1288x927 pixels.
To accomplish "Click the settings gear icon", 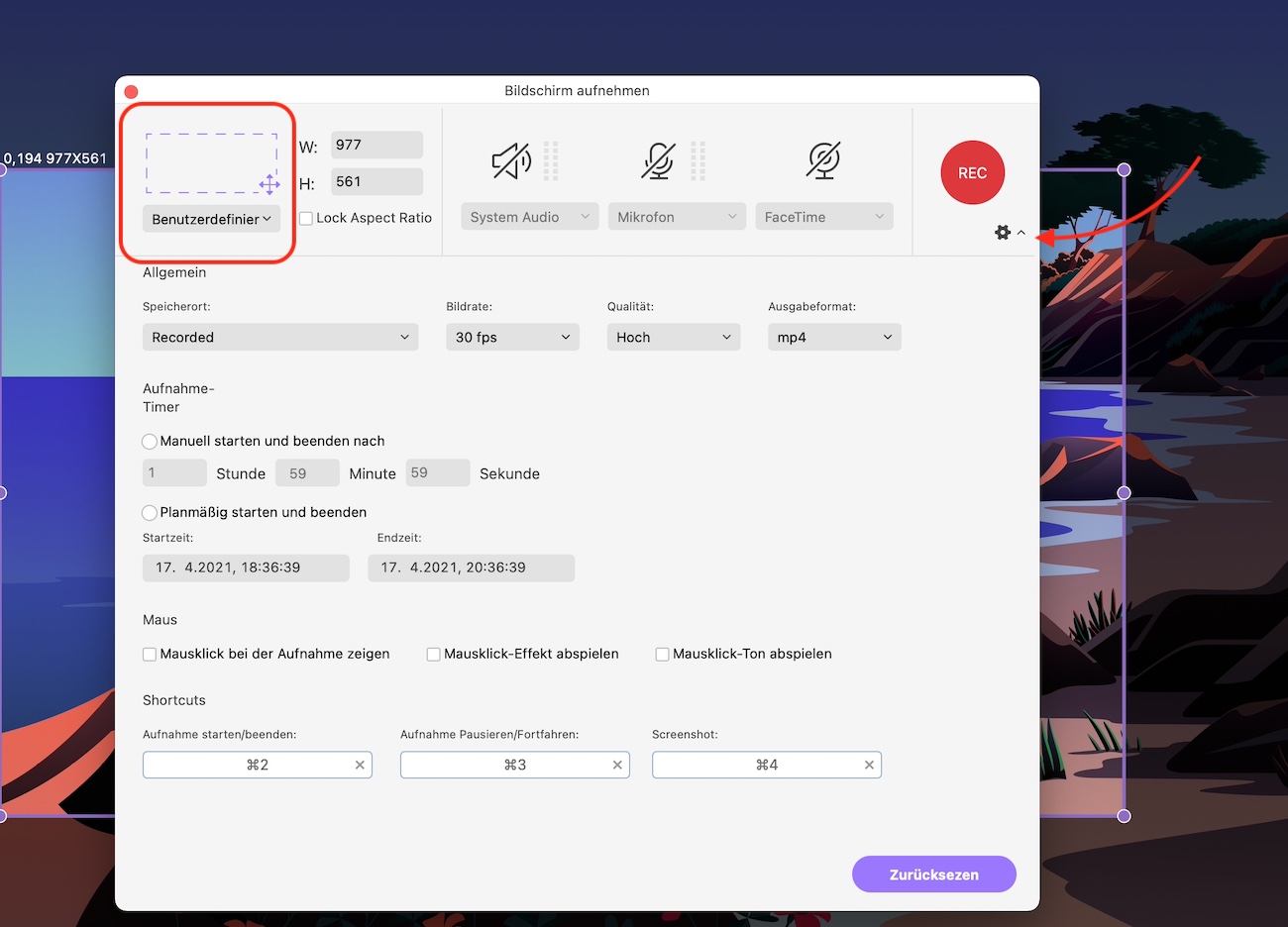I will 1003,232.
